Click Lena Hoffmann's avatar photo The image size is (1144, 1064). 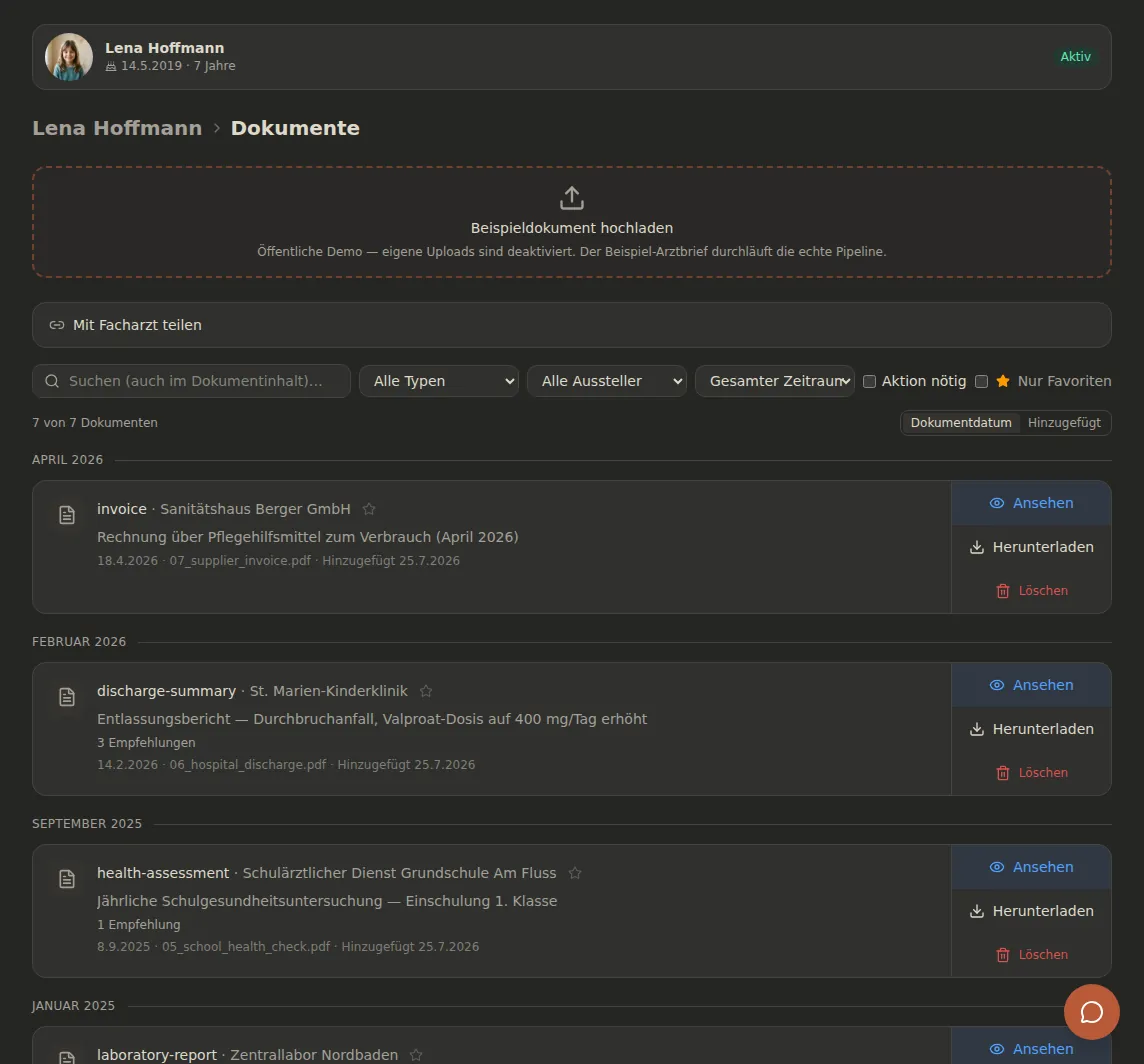(x=69, y=57)
